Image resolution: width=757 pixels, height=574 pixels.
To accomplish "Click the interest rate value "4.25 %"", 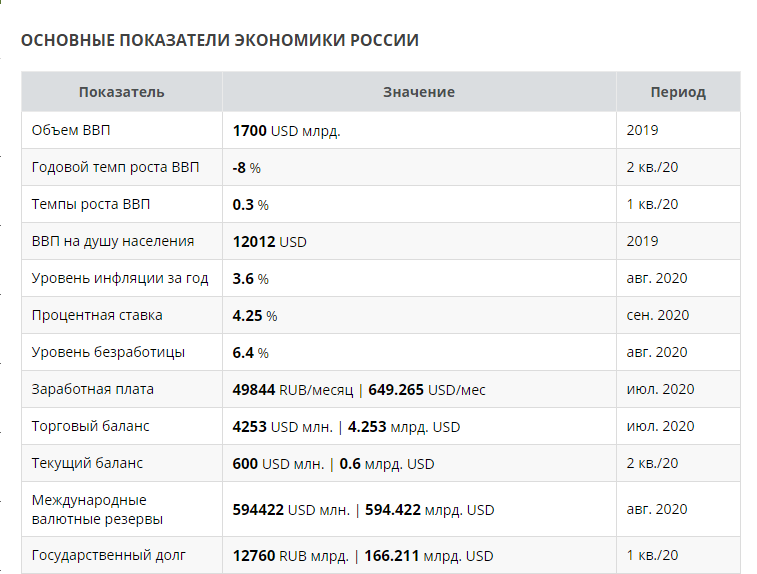I will [x=254, y=316].
